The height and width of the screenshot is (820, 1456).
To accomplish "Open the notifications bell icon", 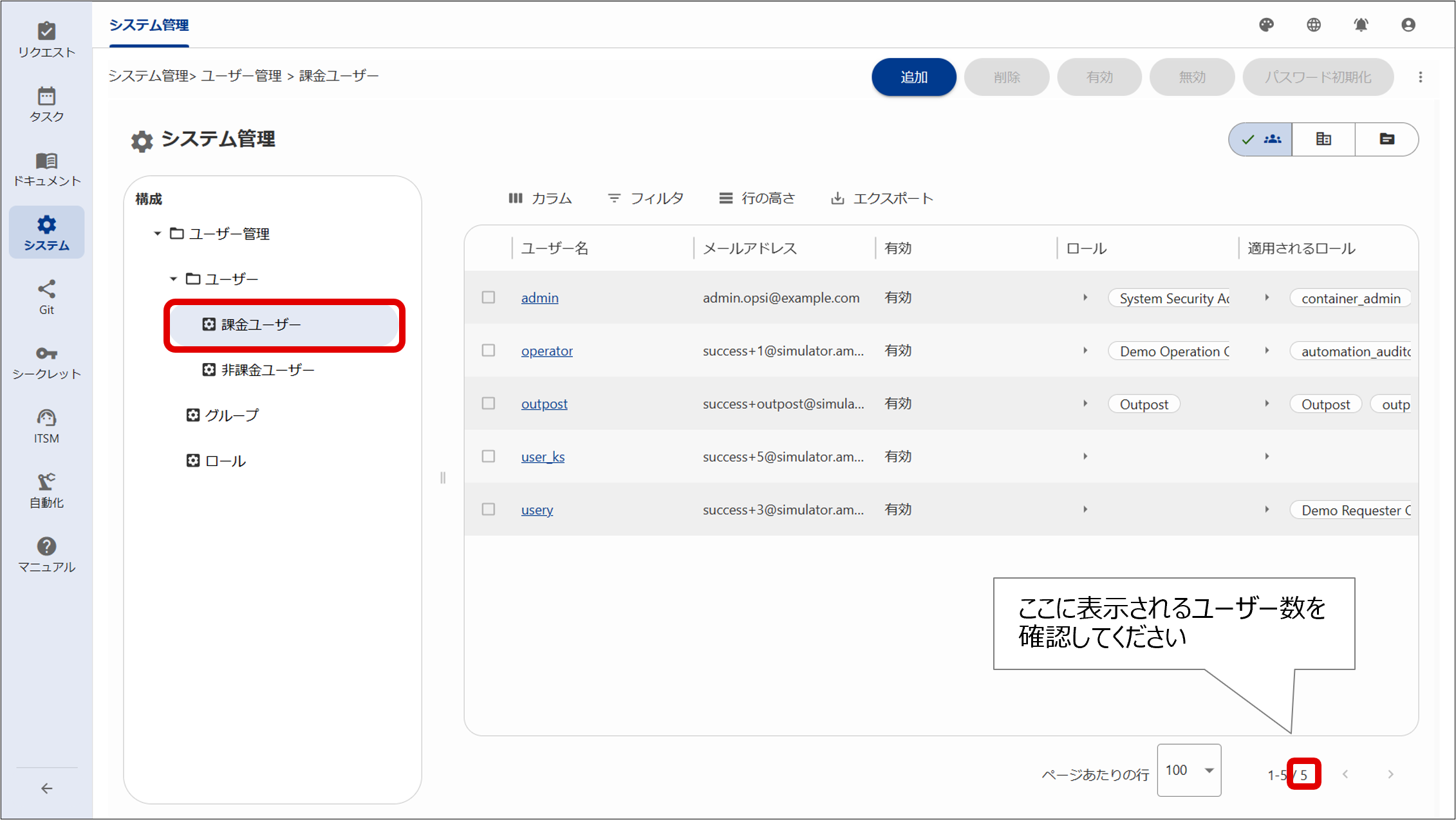I will 1361,25.
